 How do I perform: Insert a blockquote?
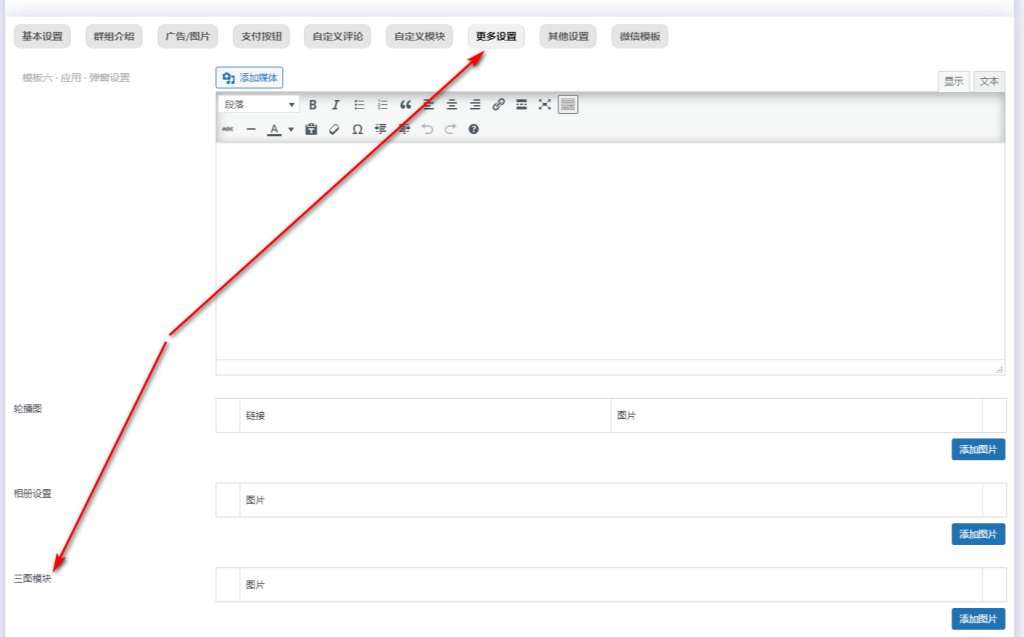coord(405,104)
